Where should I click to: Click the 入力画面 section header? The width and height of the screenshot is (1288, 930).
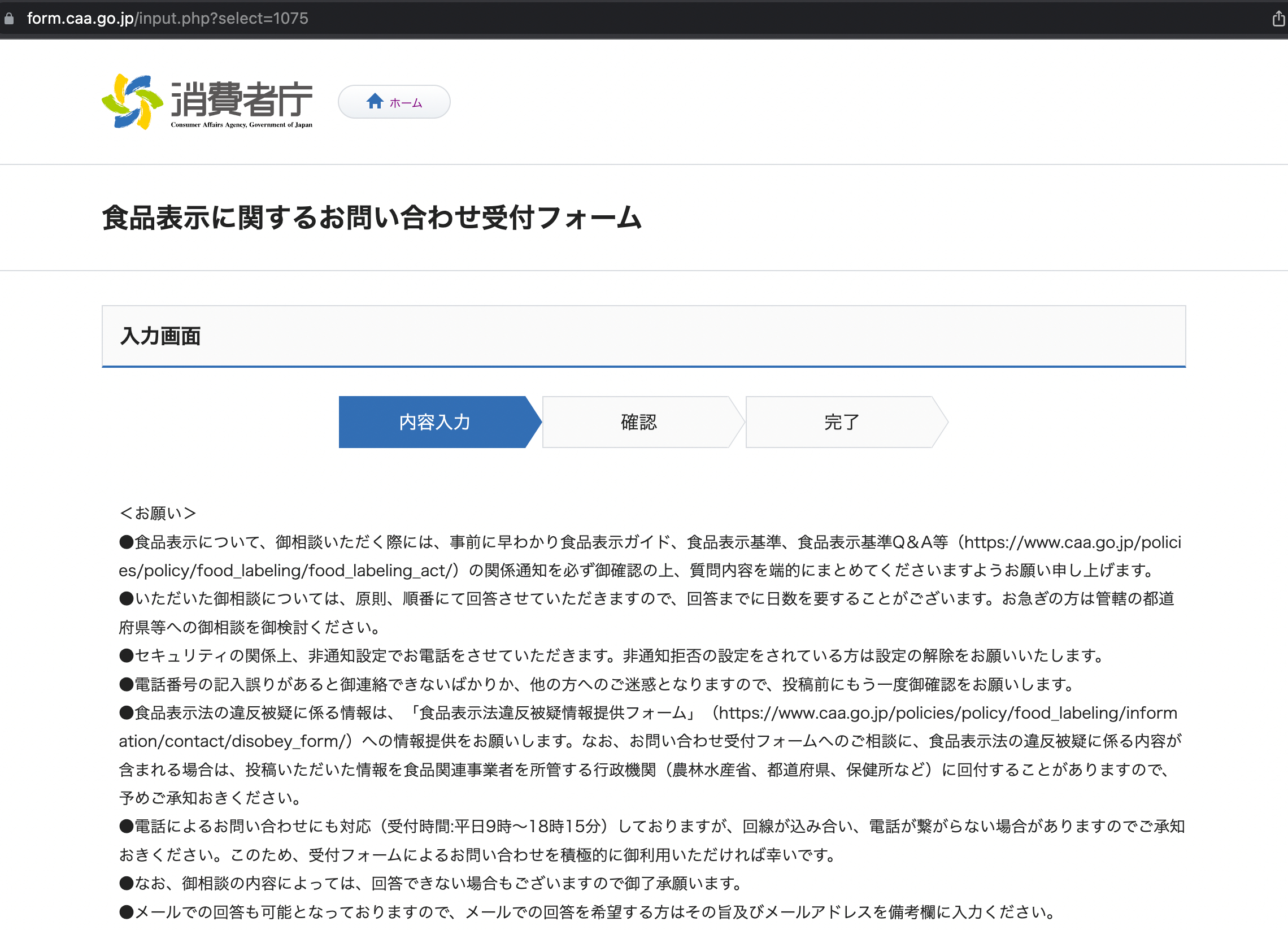tap(160, 336)
